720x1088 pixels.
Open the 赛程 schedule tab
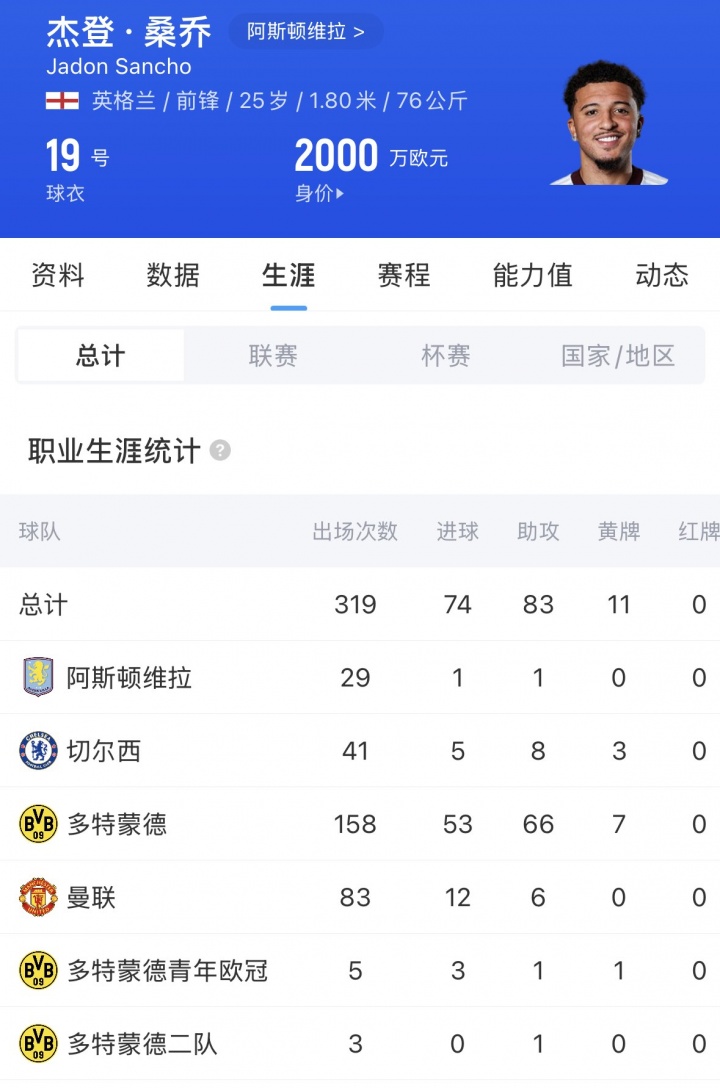pos(404,275)
